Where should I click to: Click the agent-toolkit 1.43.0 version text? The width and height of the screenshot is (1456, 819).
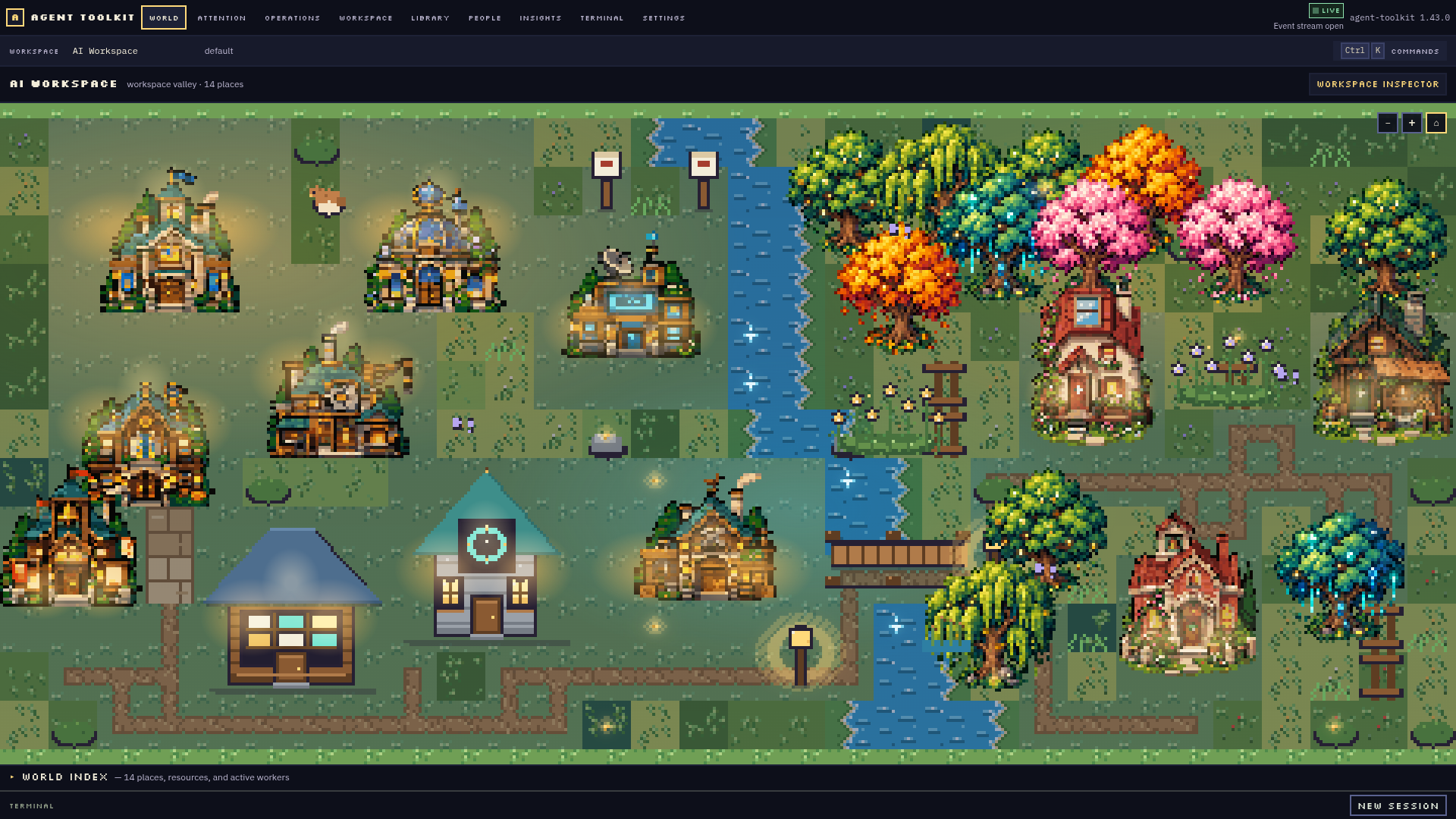point(1399,17)
